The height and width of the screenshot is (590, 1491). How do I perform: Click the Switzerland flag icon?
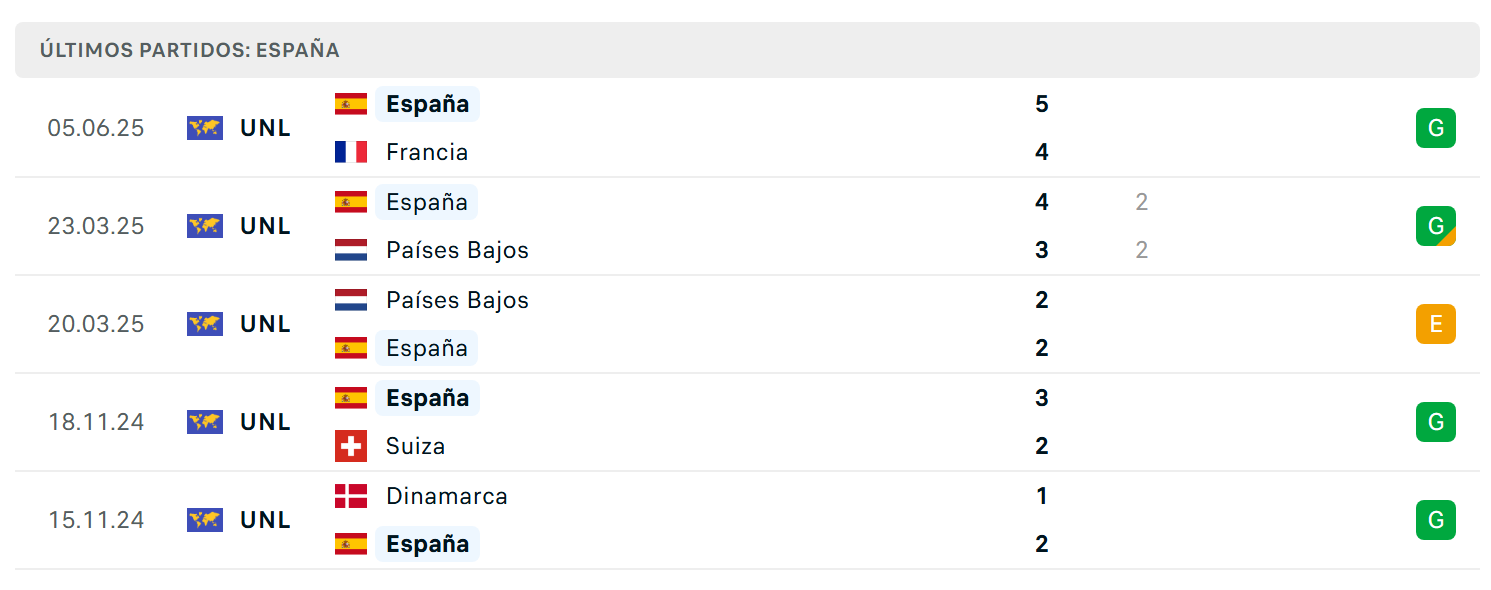(351, 446)
